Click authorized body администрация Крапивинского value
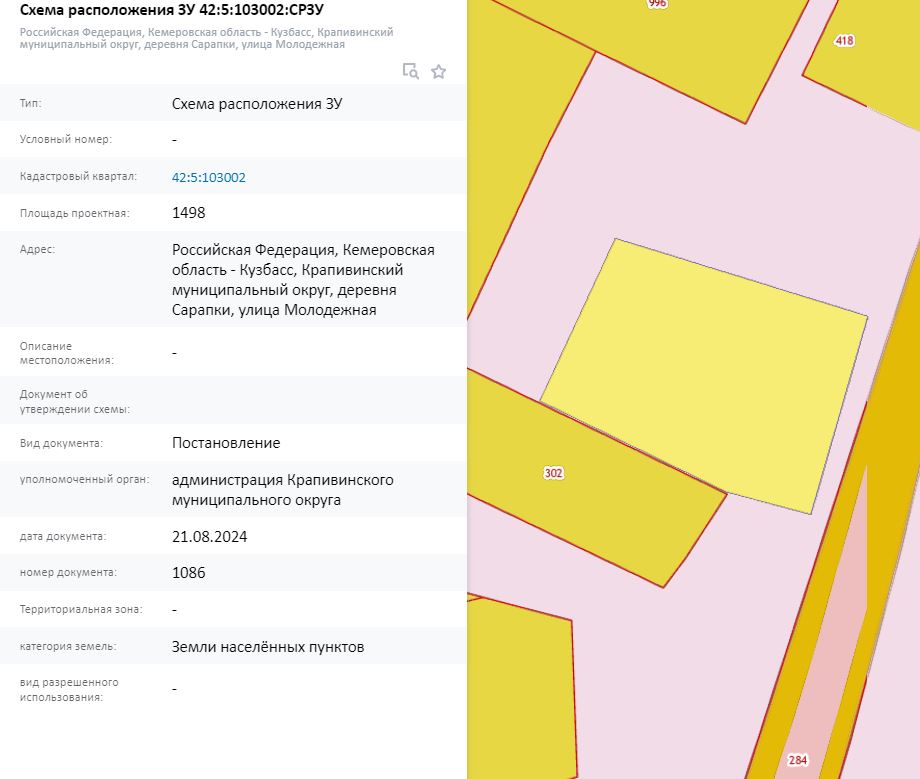 pos(282,490)
